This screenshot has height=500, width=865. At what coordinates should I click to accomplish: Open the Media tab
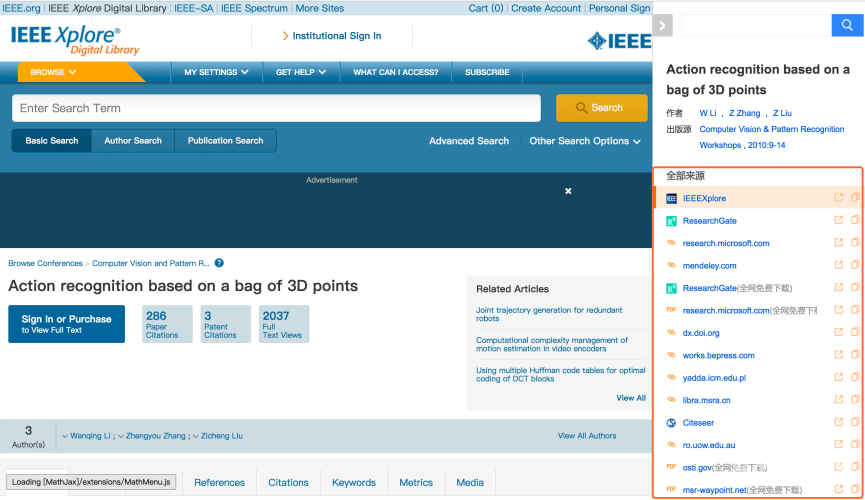(x=470, y=483)
